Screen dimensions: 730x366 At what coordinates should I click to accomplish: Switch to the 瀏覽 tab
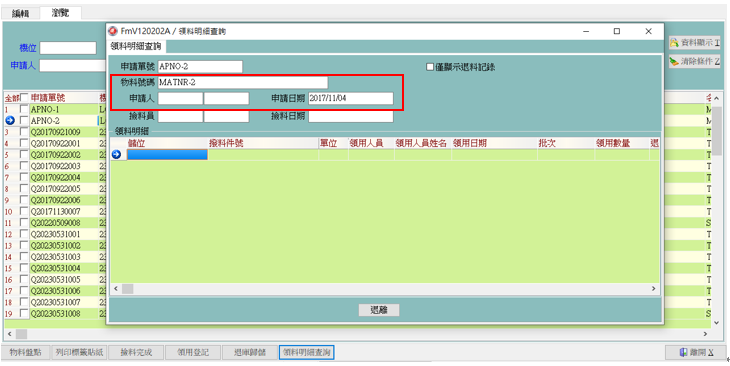click(x=61, y=13)
